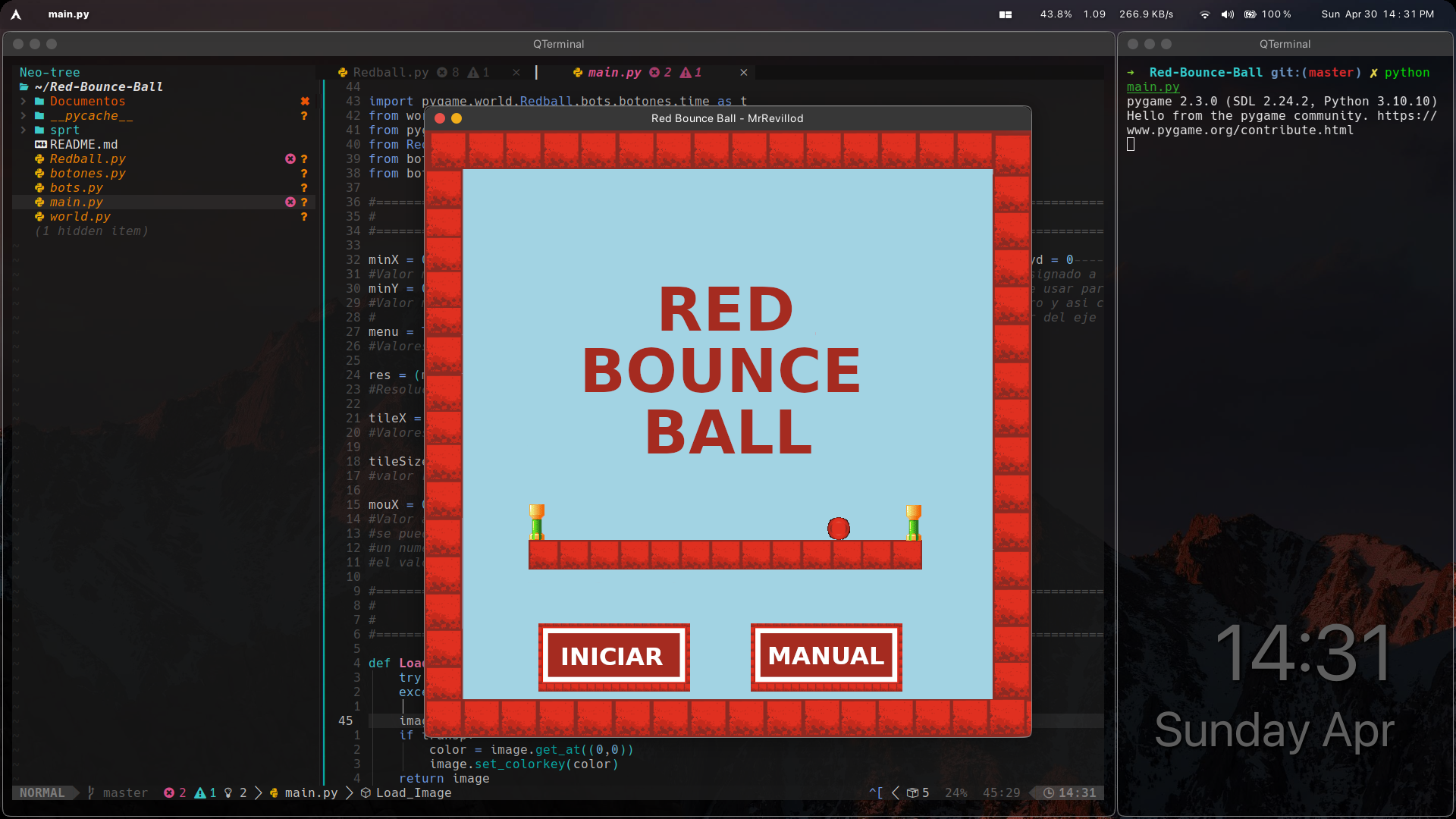1456x819 pixels.
Task: Open world.py from Neo-tree
Action: point(80,216)
